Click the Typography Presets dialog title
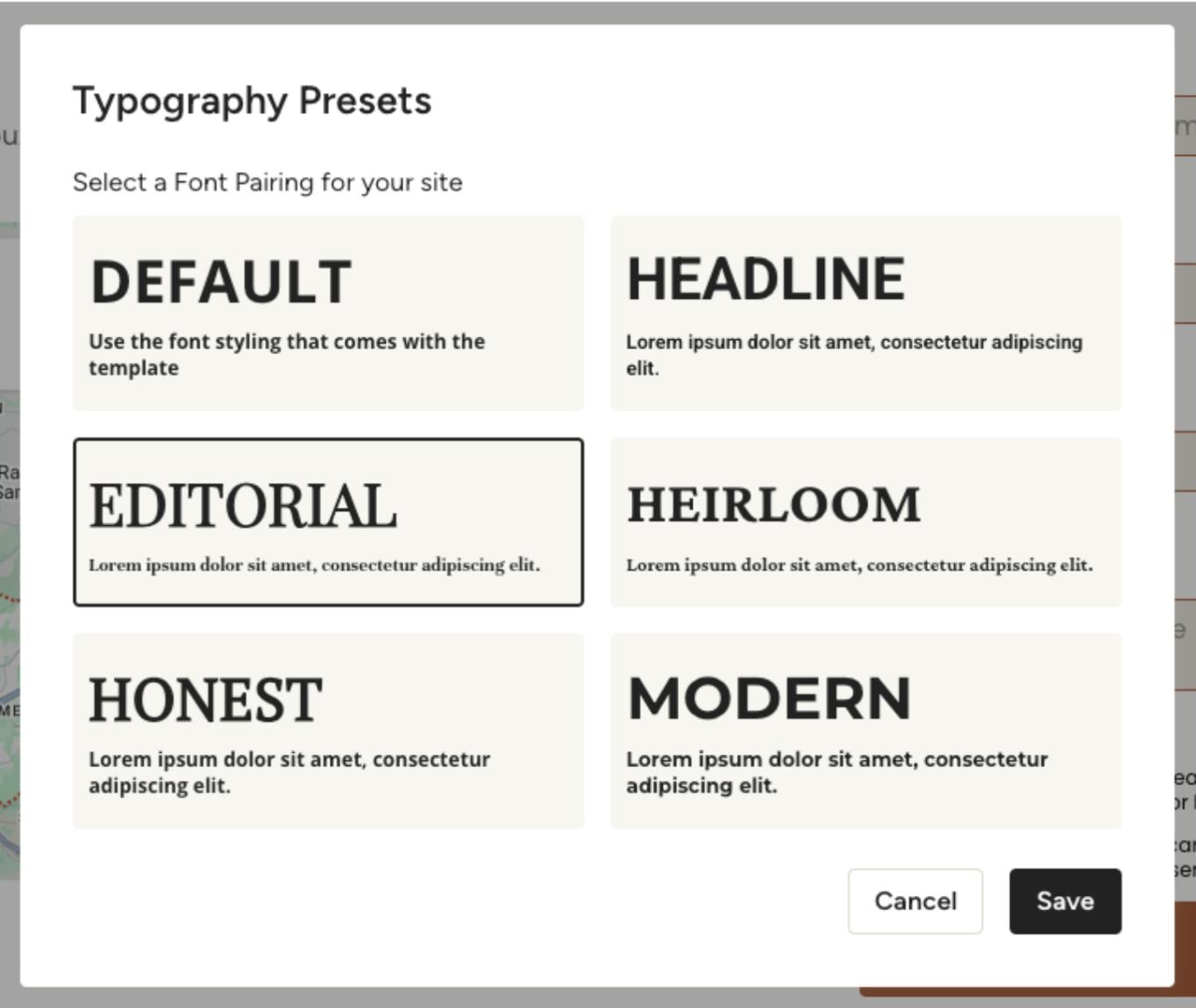Viewport: 1196px width, 1008px height. click(x=252, y=101)
